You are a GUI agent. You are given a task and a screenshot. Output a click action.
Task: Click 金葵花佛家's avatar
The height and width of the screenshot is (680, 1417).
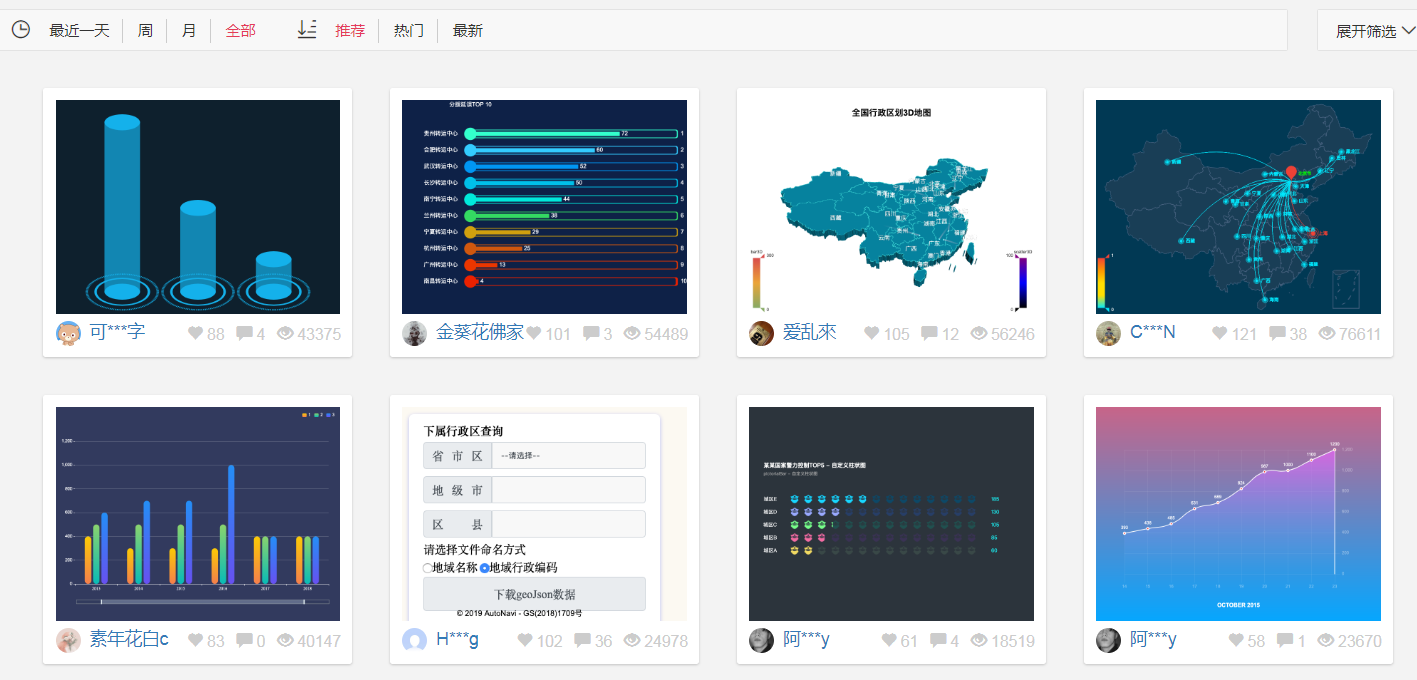414,333
